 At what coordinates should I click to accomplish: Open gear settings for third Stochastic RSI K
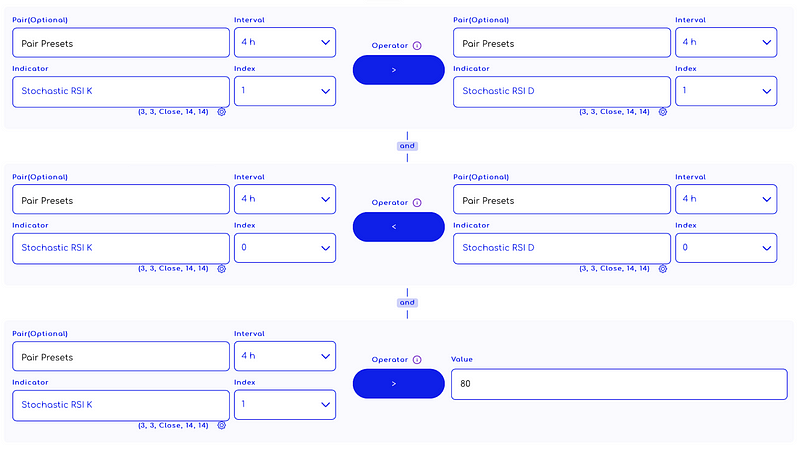pyautogui.click(x=221, y=426)
